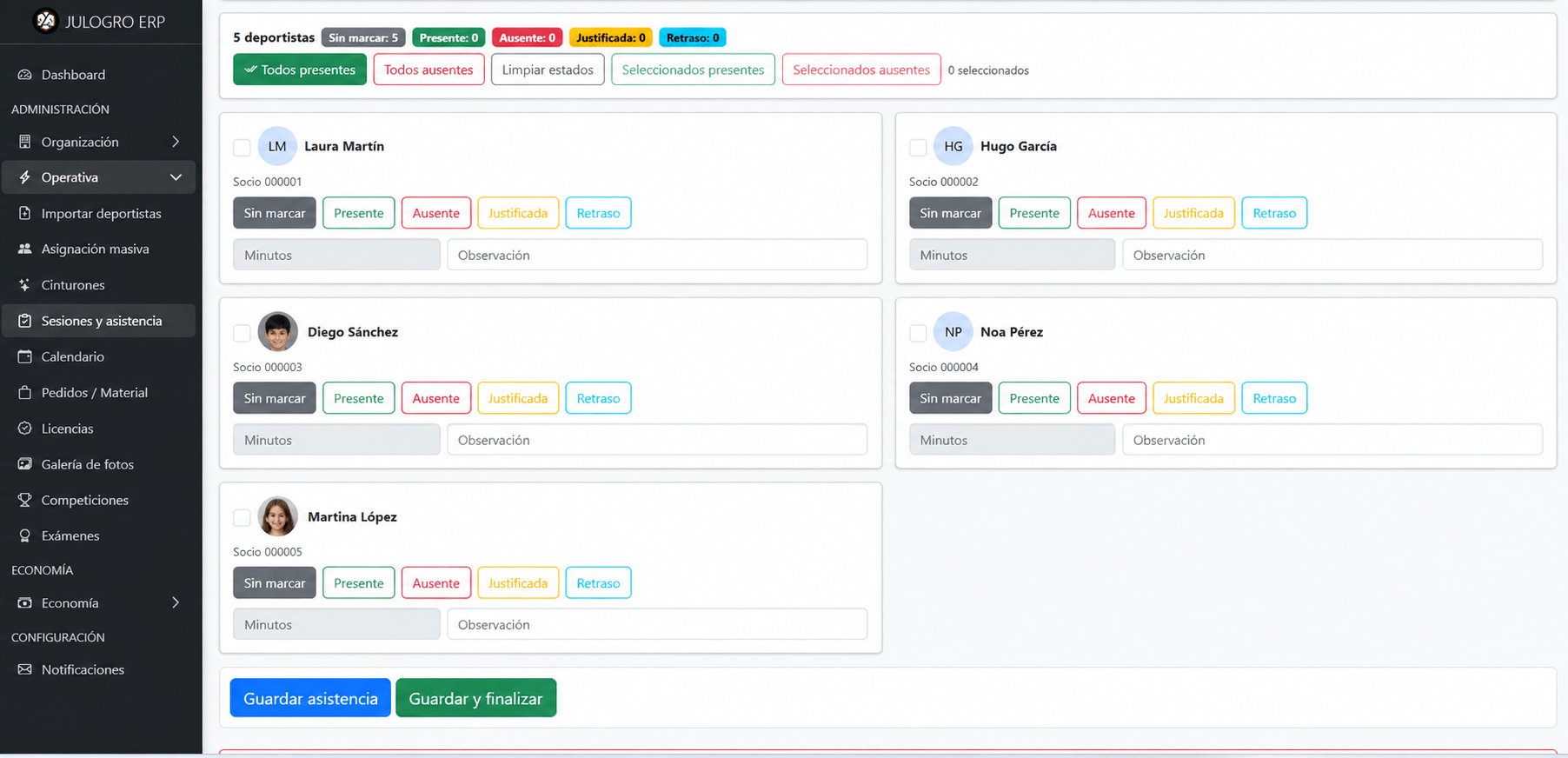Viewport: 1568px width, 758px height.
Task: Open Dashboard via its gauge icon
Action: tap(24, 75)
